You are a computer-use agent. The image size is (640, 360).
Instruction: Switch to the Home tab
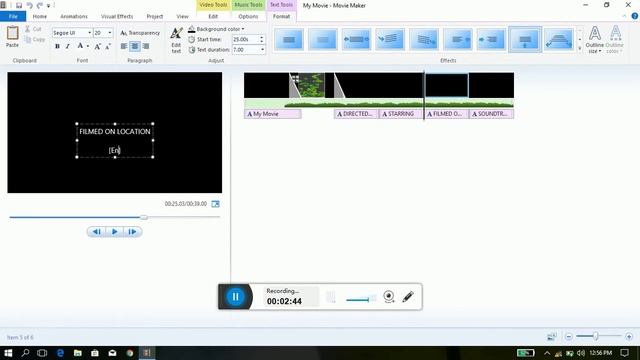pos(40,16)
